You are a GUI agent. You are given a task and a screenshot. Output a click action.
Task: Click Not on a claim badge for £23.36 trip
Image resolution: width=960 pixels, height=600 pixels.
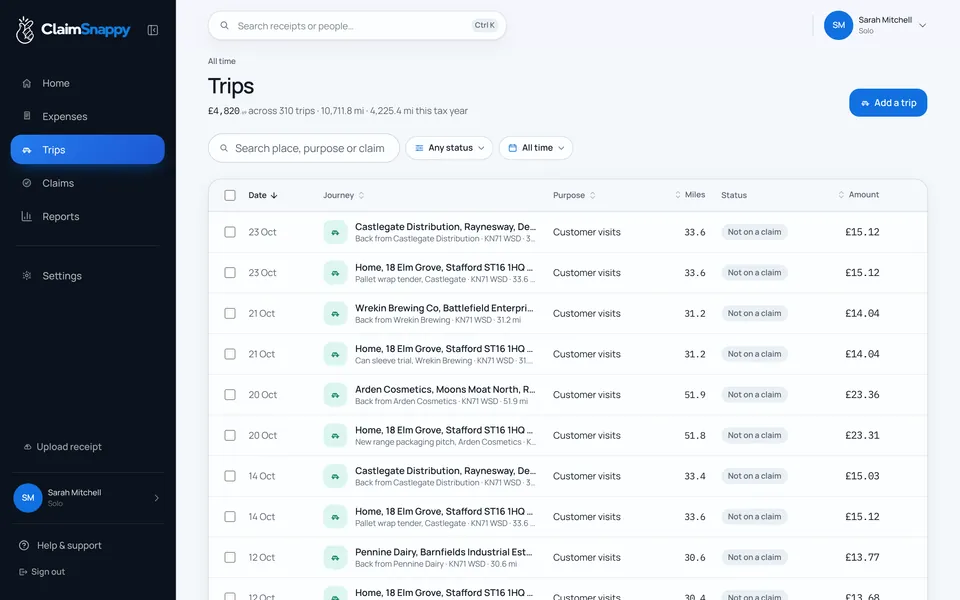[754, 395]
